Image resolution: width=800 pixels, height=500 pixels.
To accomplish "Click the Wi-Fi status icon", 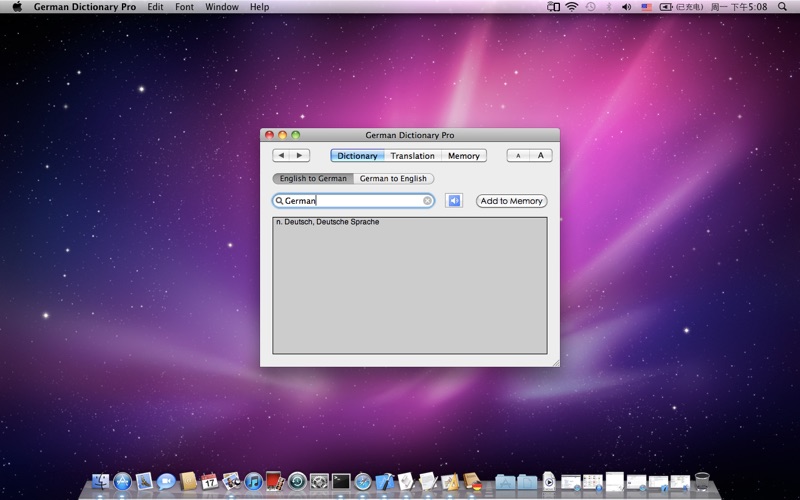I will (572, 7).
